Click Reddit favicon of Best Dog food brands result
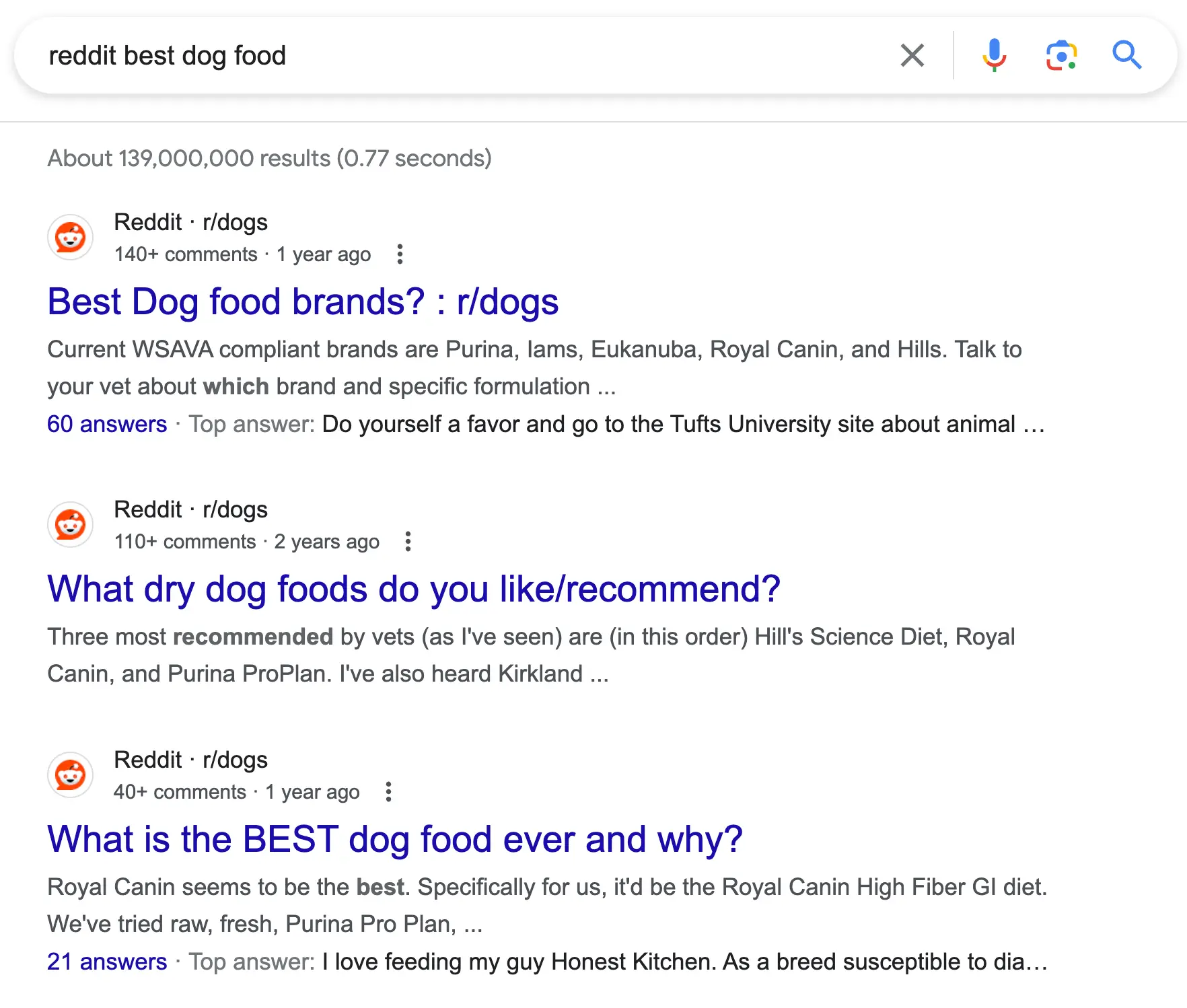Viewport: 1187px width, 1008px height. click(x=70, y=238)
